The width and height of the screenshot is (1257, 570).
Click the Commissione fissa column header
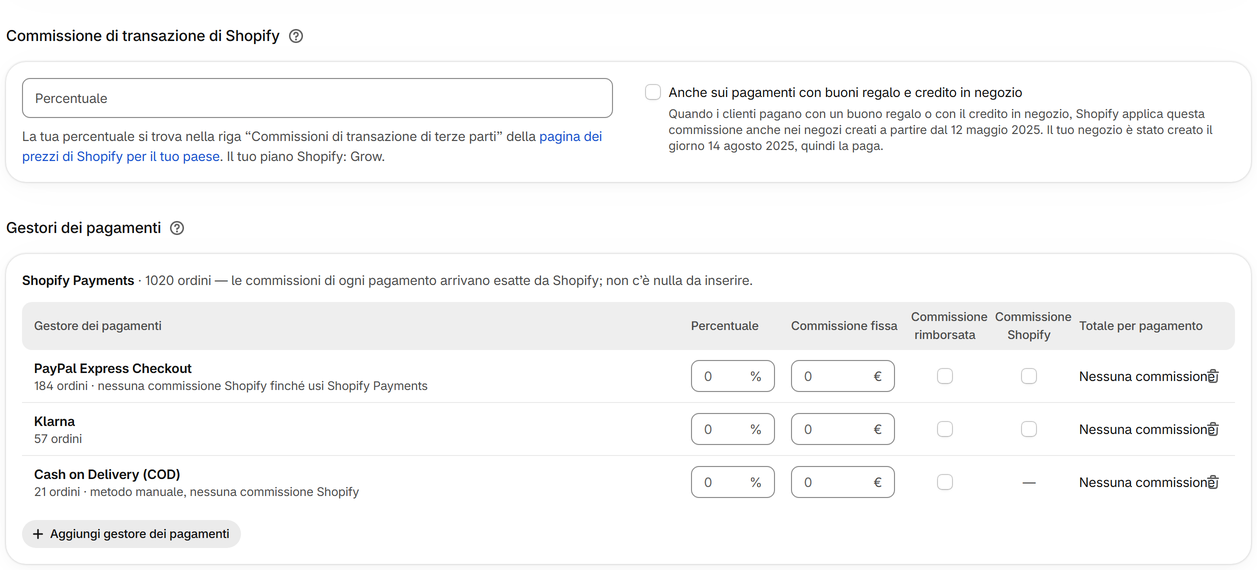coord(844,326)
